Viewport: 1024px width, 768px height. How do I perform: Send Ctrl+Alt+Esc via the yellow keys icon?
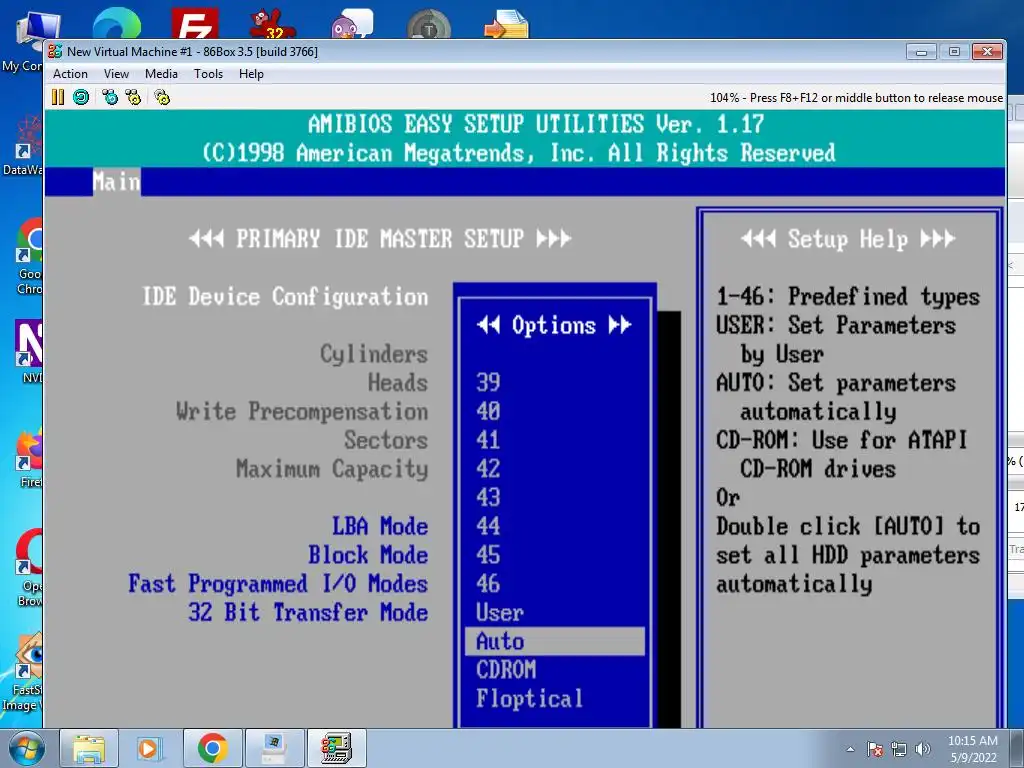pyautogui.click(x=133, y=97)
